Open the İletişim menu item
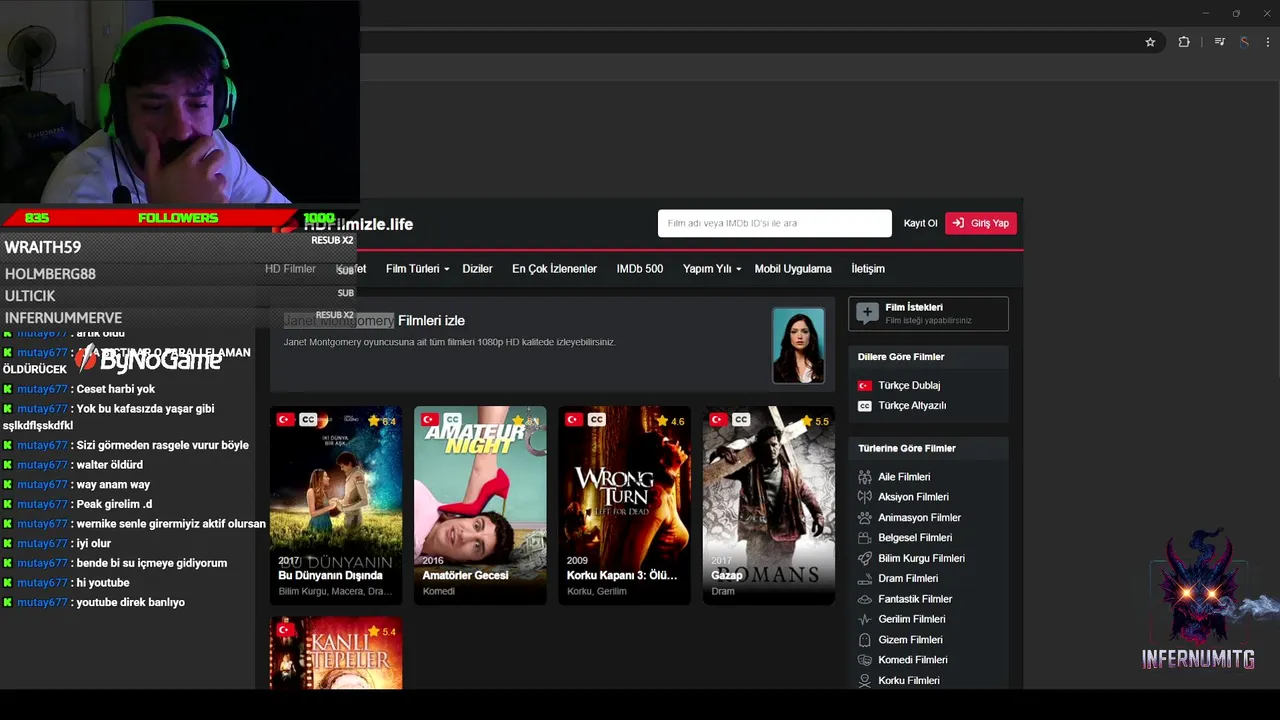The width and height of the screenshot is (1280, 720). (x=868, y=269)
